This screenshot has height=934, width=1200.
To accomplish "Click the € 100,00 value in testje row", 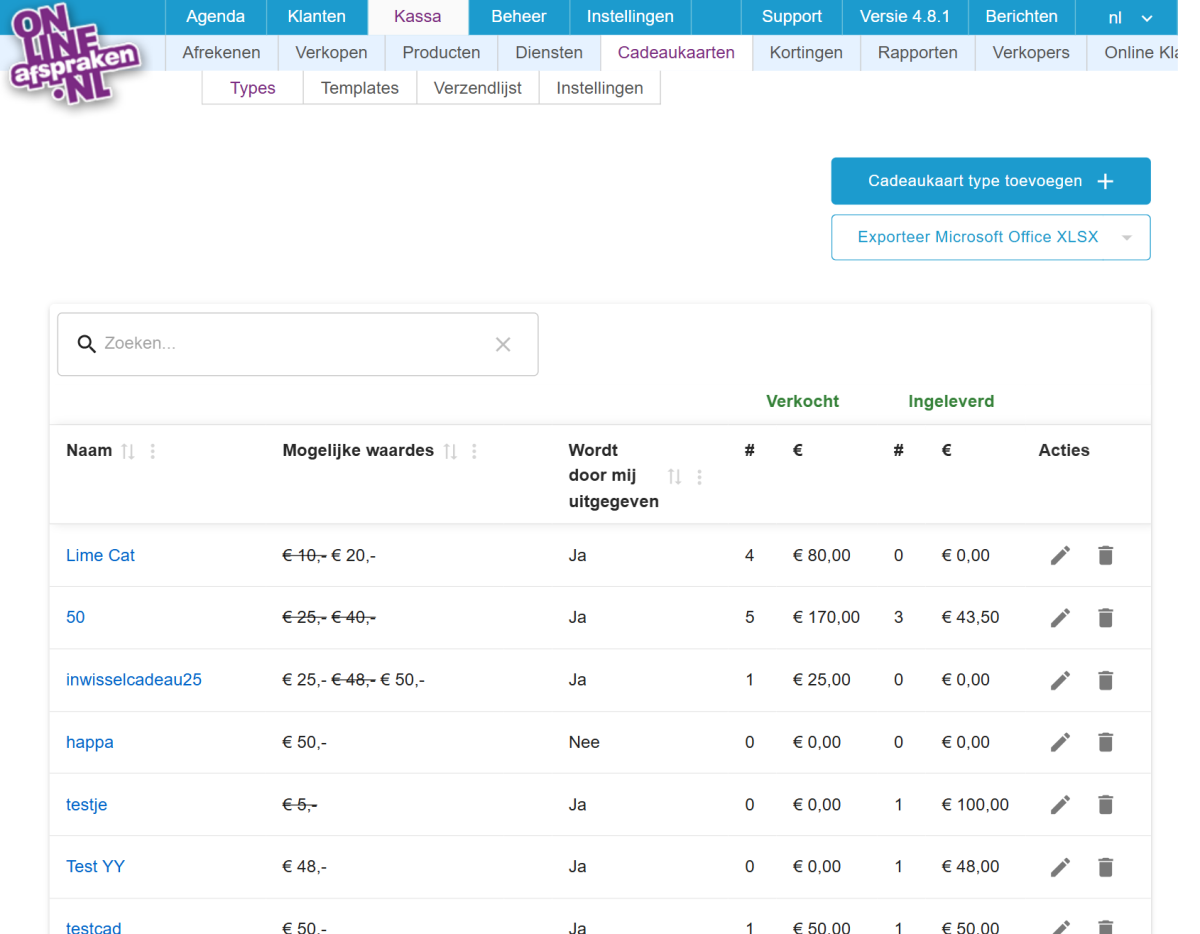I will point(975,804).
